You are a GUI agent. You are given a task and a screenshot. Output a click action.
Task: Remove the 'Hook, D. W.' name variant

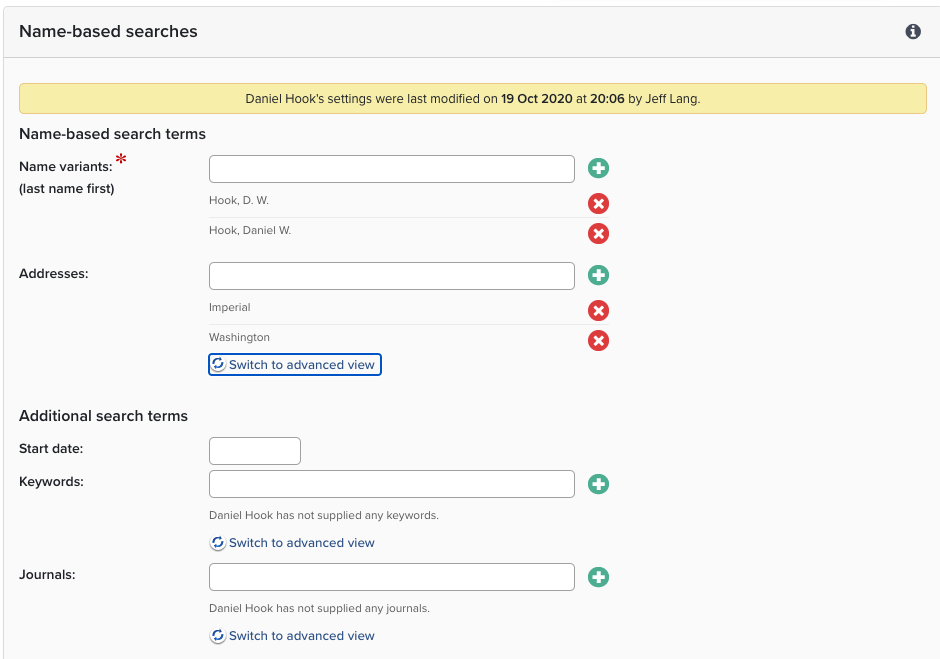click(x=598, y=204)
